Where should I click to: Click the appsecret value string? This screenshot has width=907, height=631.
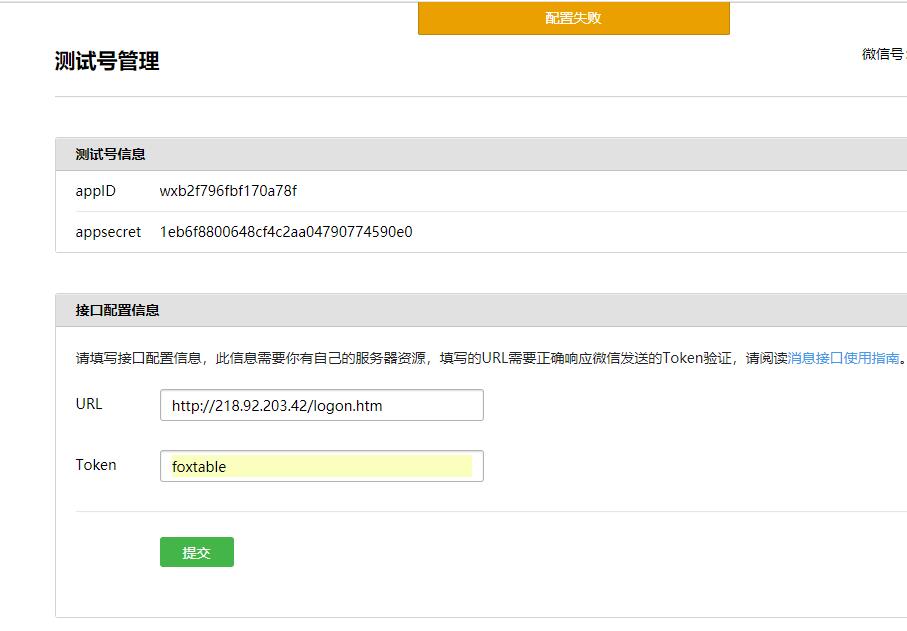(x=286, y=232)
